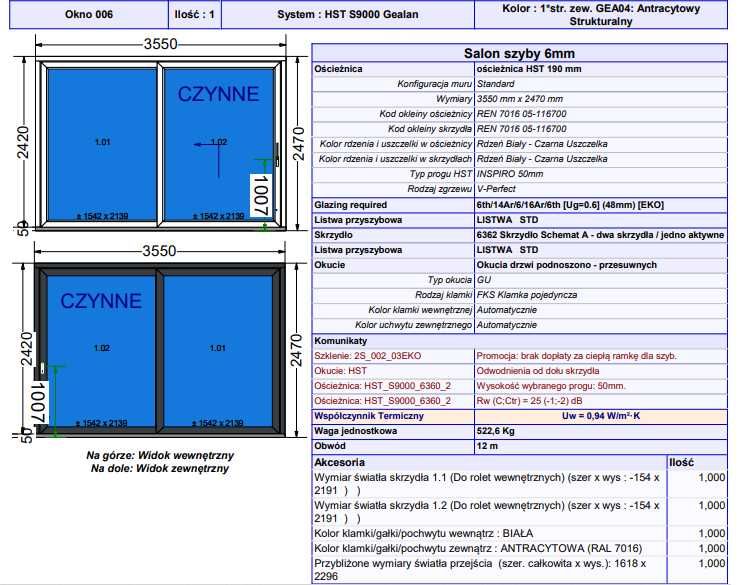Click the Kolor klamki wewnątrz BIAŁA row
752x585 pixels.
tap(520, 533)
